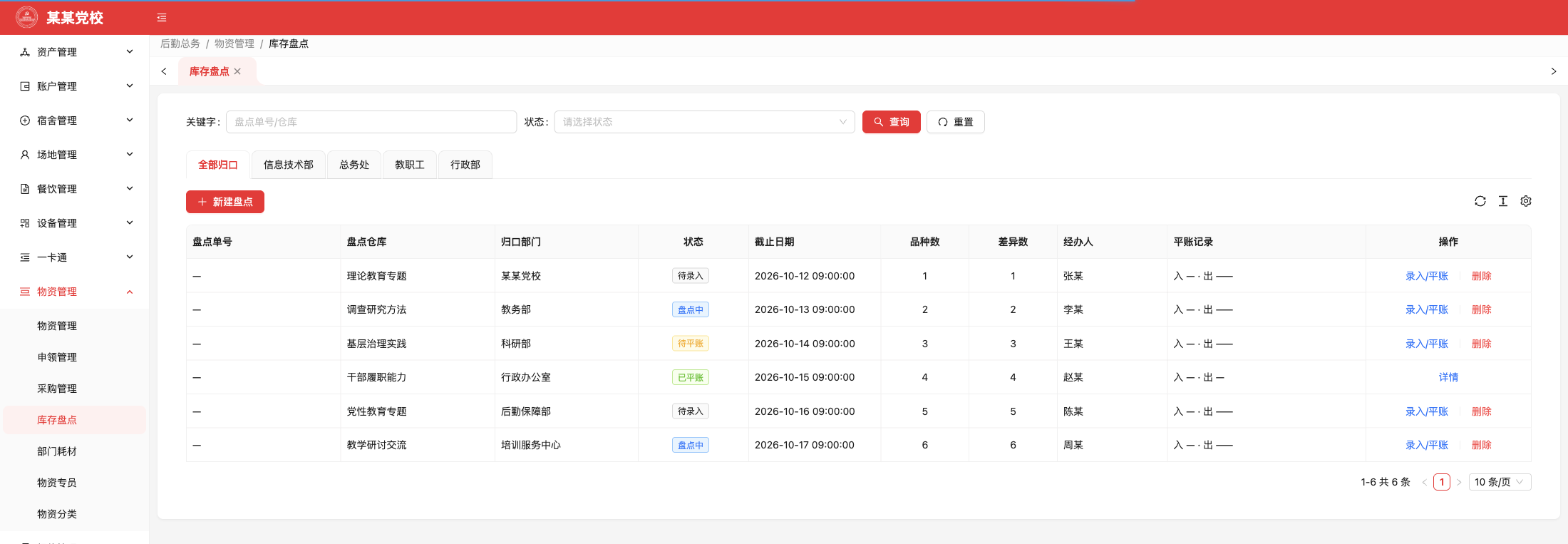Switch to 行政部 tab
This screenshot has height=544, width=1568.
[465, 165]
